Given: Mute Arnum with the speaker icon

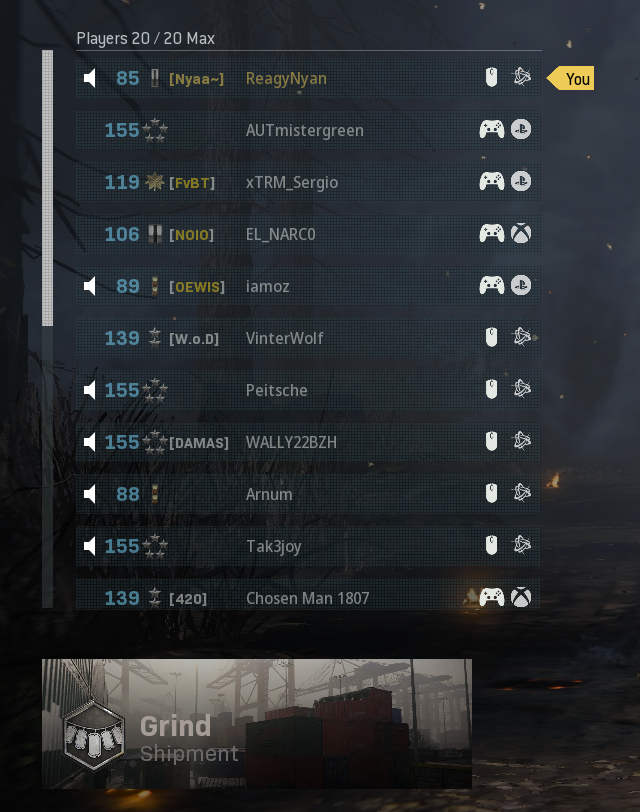Looking at the screenshot, I should tap(90, 494).
